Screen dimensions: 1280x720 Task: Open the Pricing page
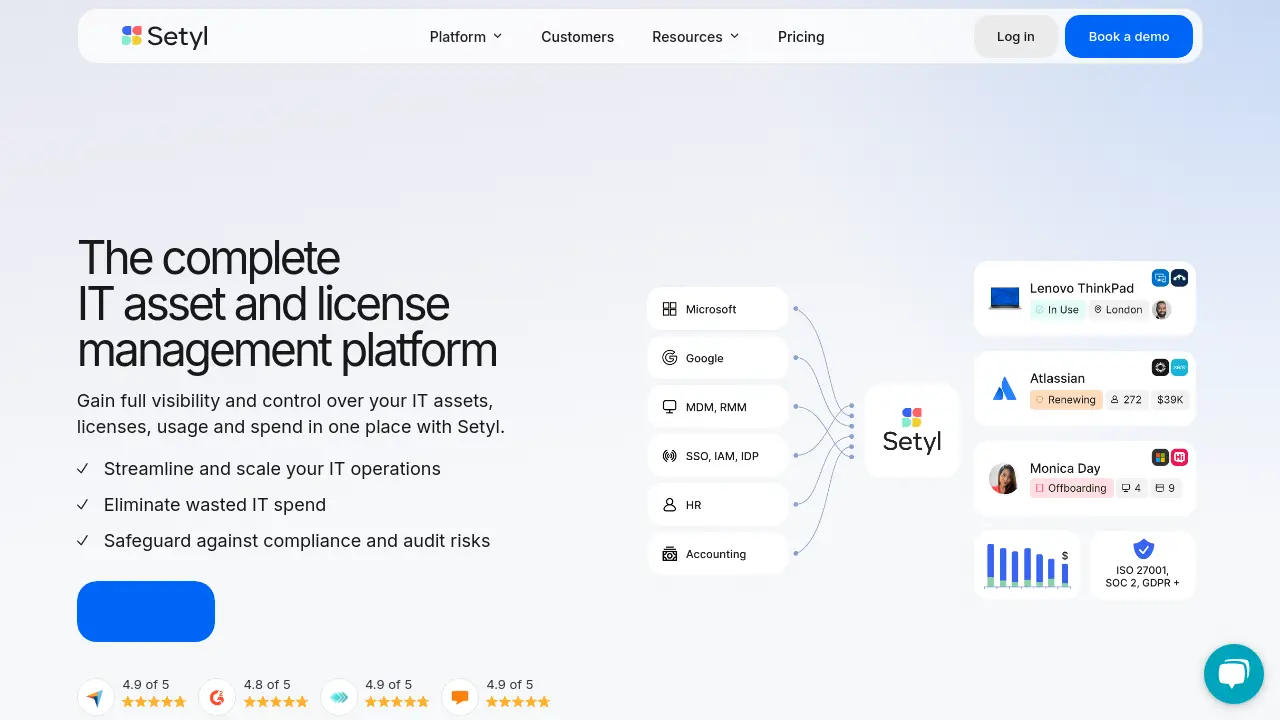801,36
